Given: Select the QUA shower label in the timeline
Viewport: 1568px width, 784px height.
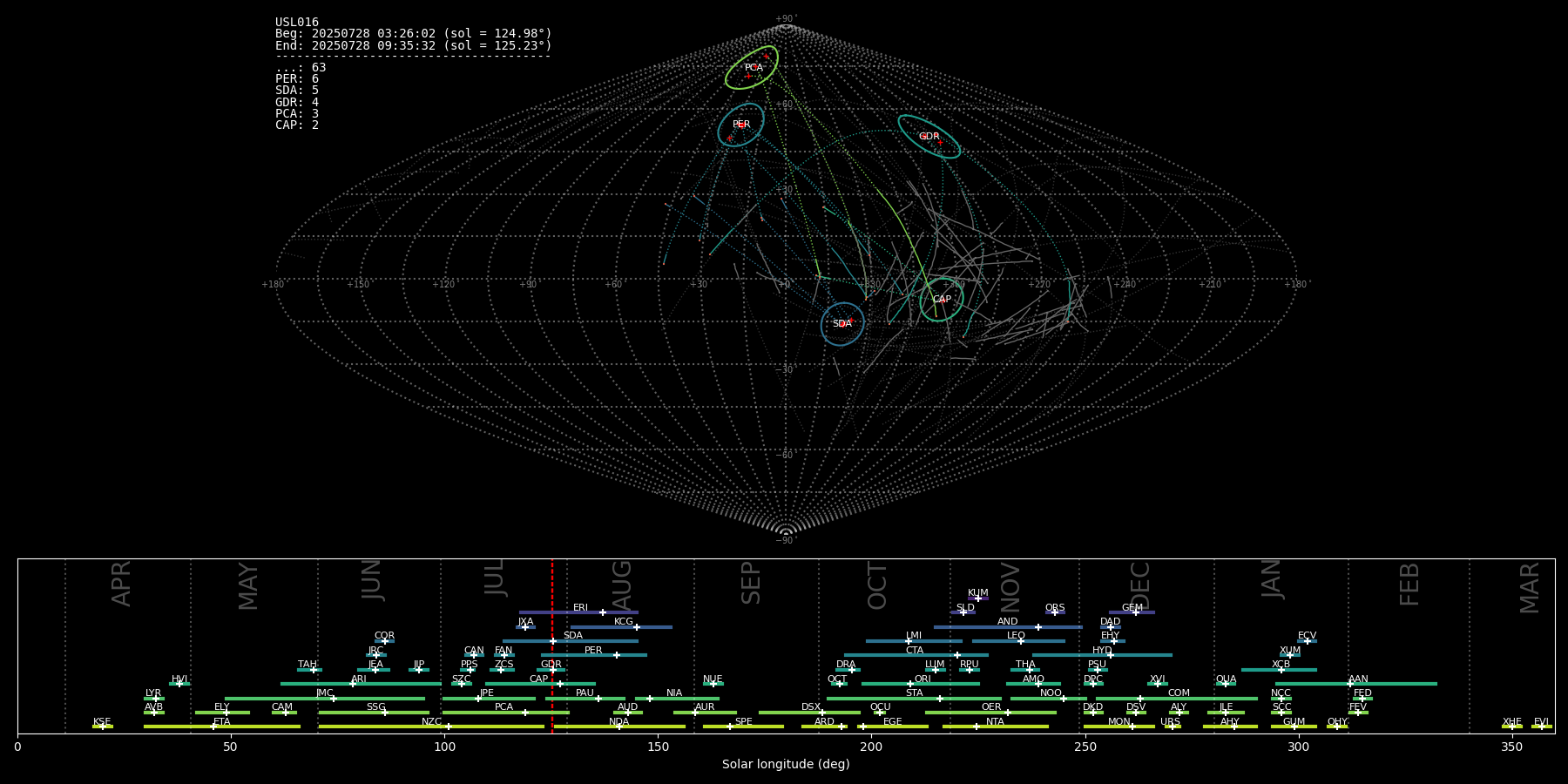Looking at the screenshot, I should 1226,679.
